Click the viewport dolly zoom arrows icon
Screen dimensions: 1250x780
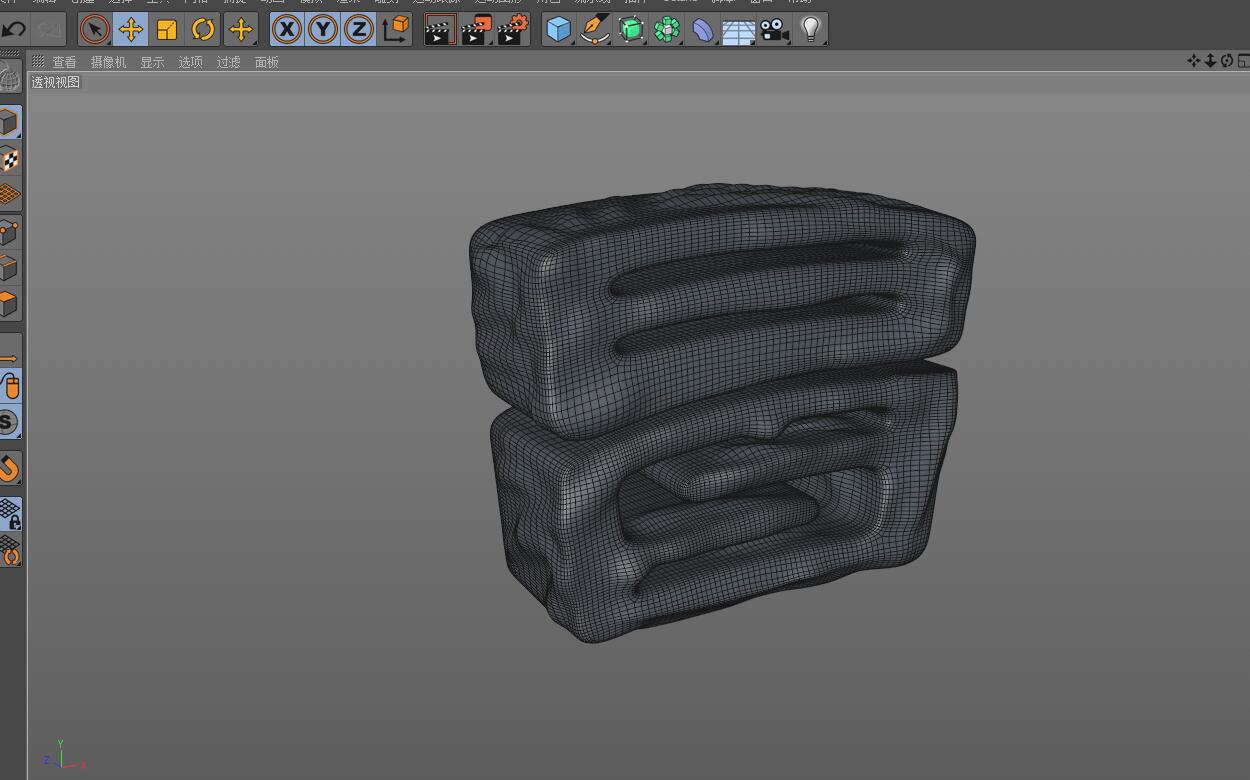(x=1210, y=61)
